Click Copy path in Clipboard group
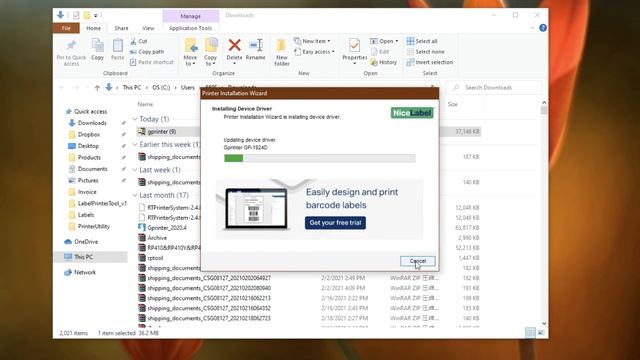 coord(147,52)
